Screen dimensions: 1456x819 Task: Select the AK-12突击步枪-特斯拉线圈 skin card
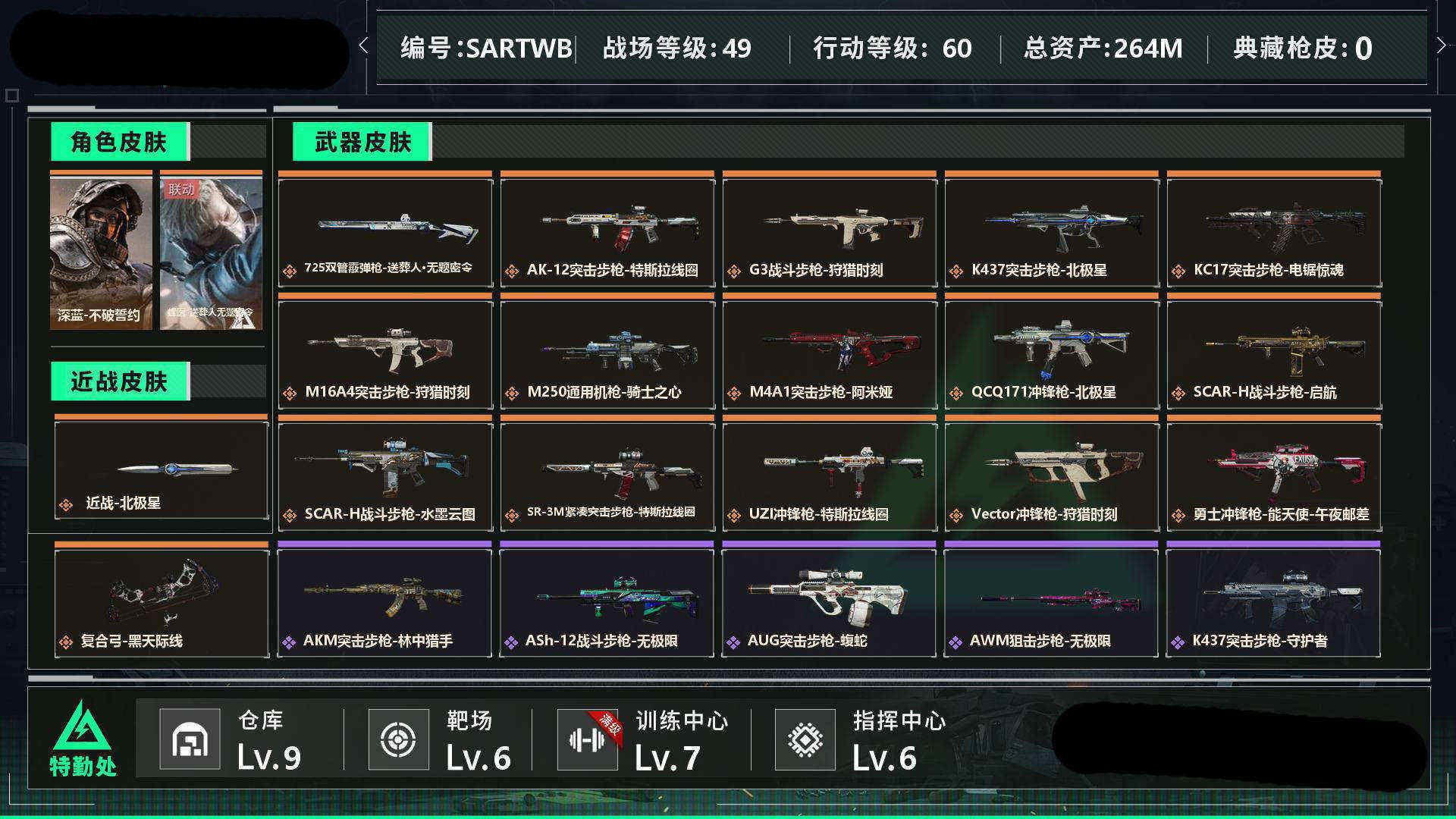tap(607, 232)
